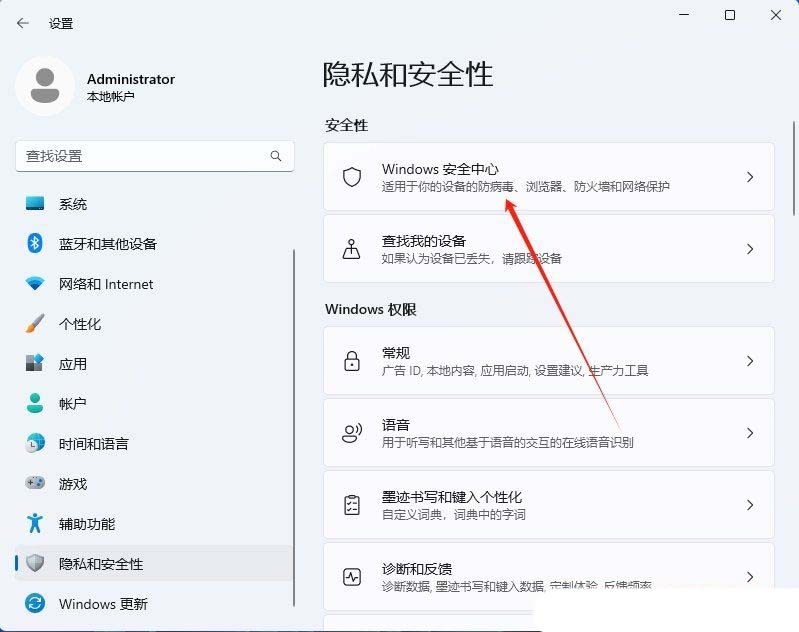Click the sidebar navigation scrollbar
The height and width of the screenshot is (632, 799).
[294, 428]
